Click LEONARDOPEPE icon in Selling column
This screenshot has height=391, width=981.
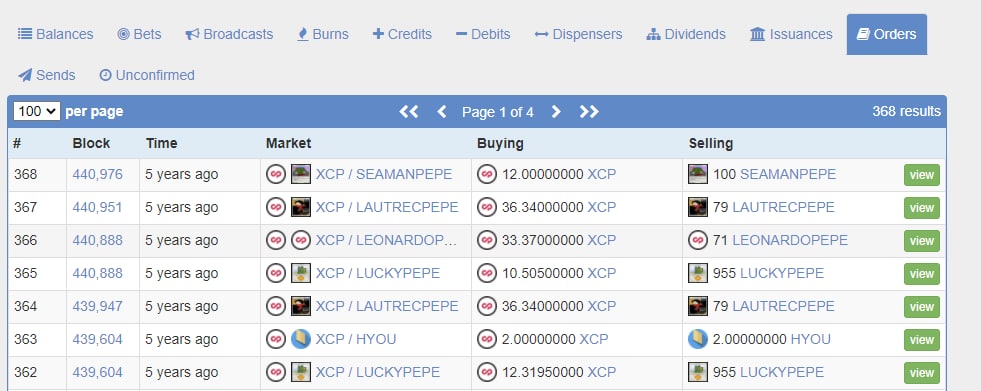coord(698,240)
